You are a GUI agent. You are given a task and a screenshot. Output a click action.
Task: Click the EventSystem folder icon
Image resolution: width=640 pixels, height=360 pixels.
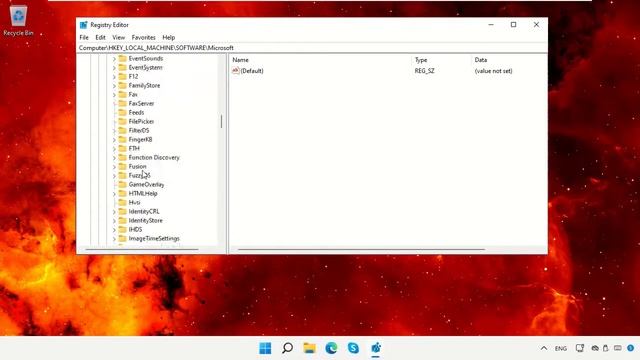pos(122,67)
